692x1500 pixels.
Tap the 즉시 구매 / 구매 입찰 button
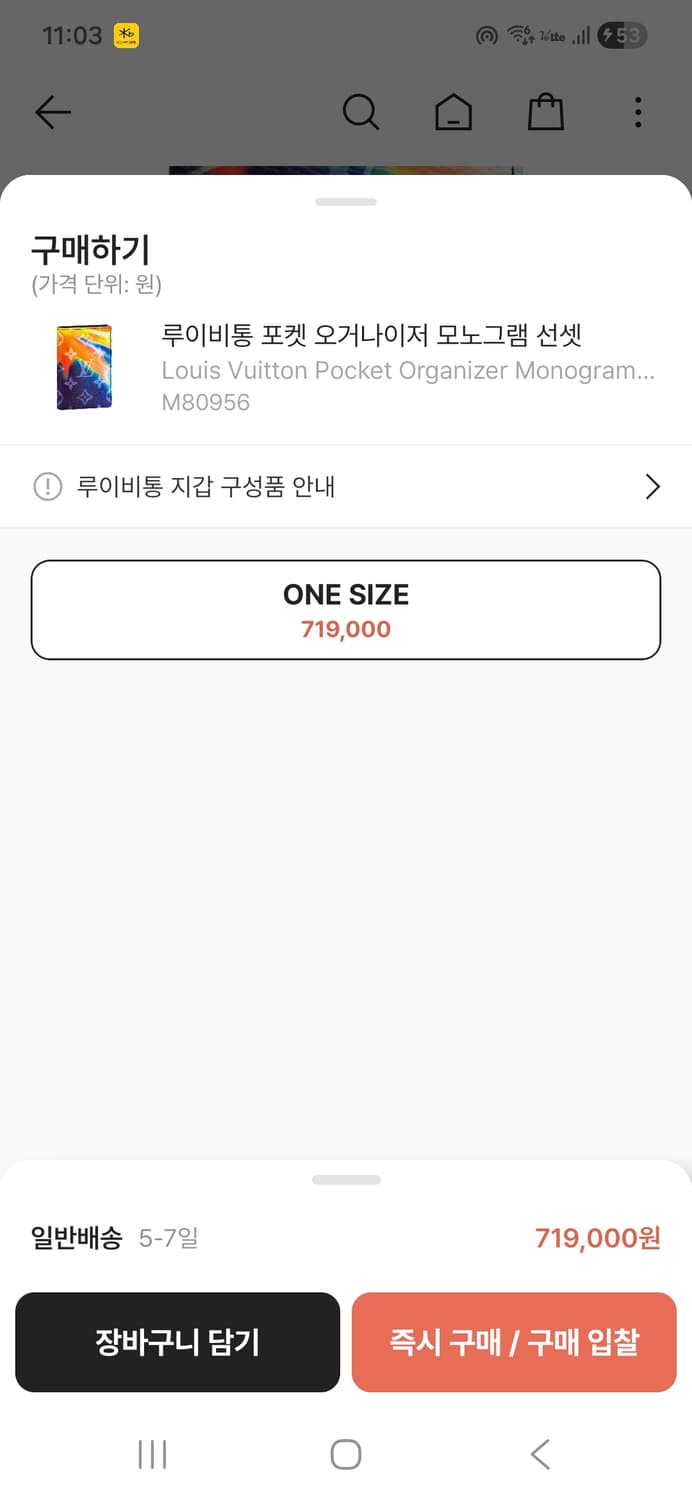point(514,1342)
